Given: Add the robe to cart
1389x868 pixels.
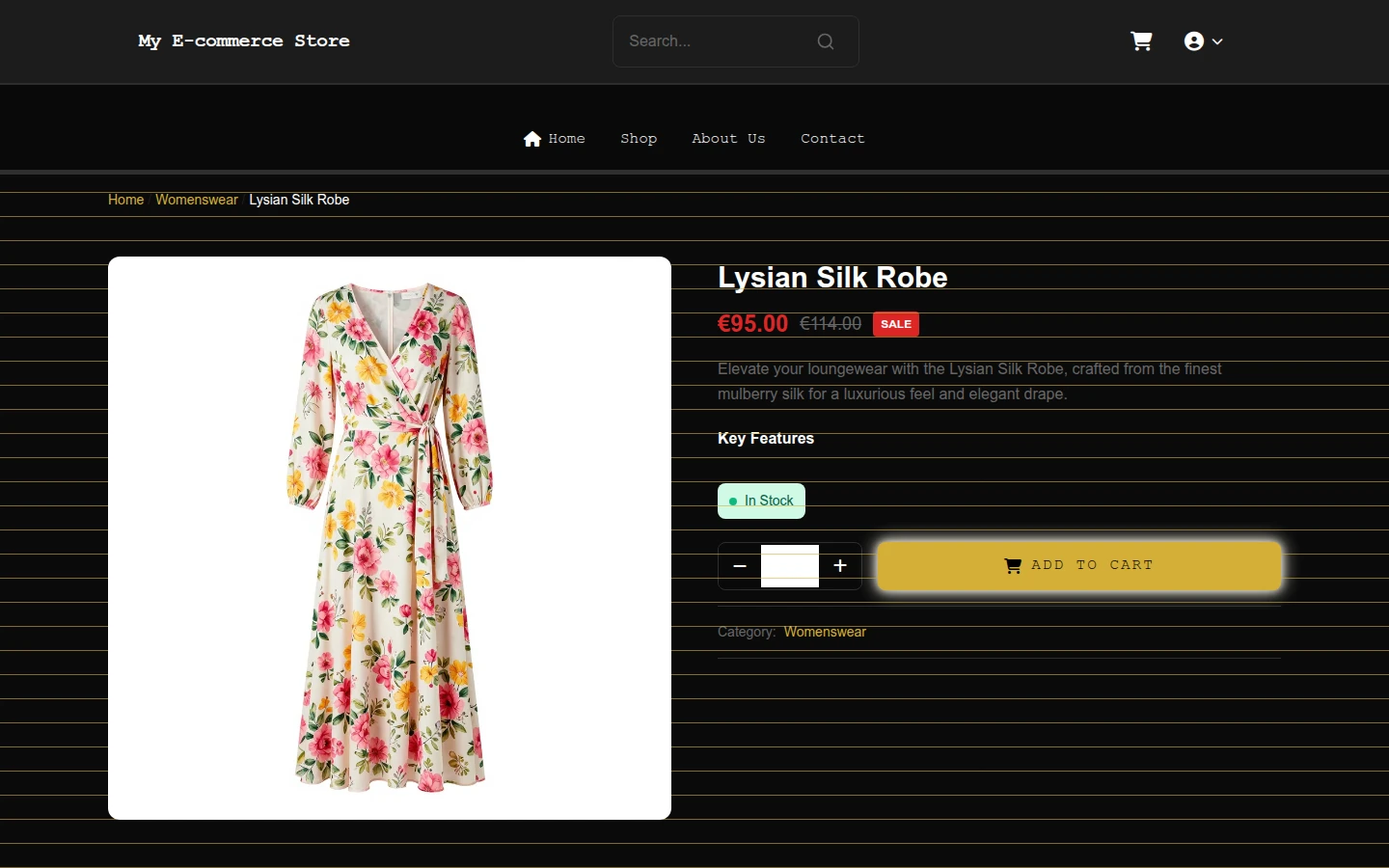Looking at the screenshot, I should tap(1079, 565).
